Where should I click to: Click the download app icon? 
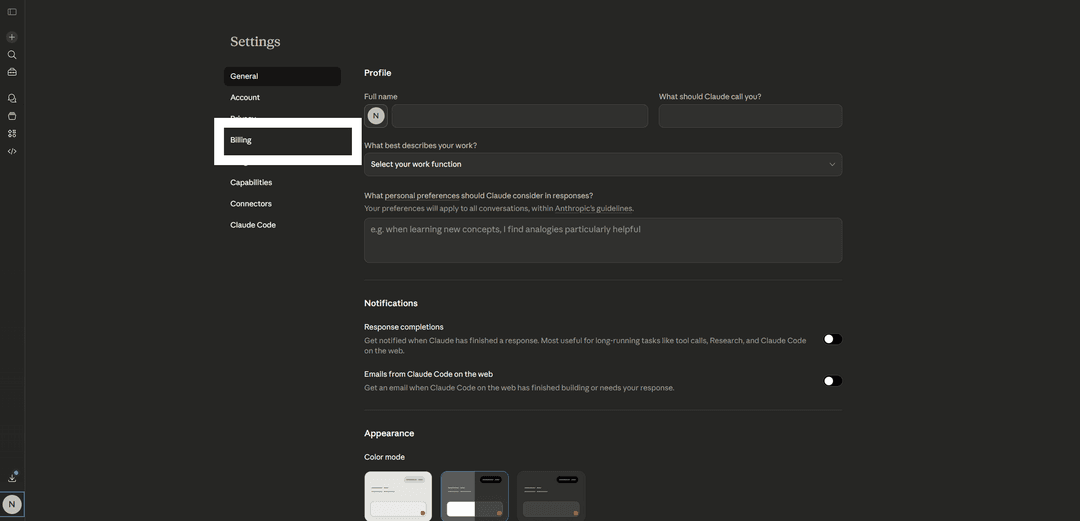coord(12,478)
